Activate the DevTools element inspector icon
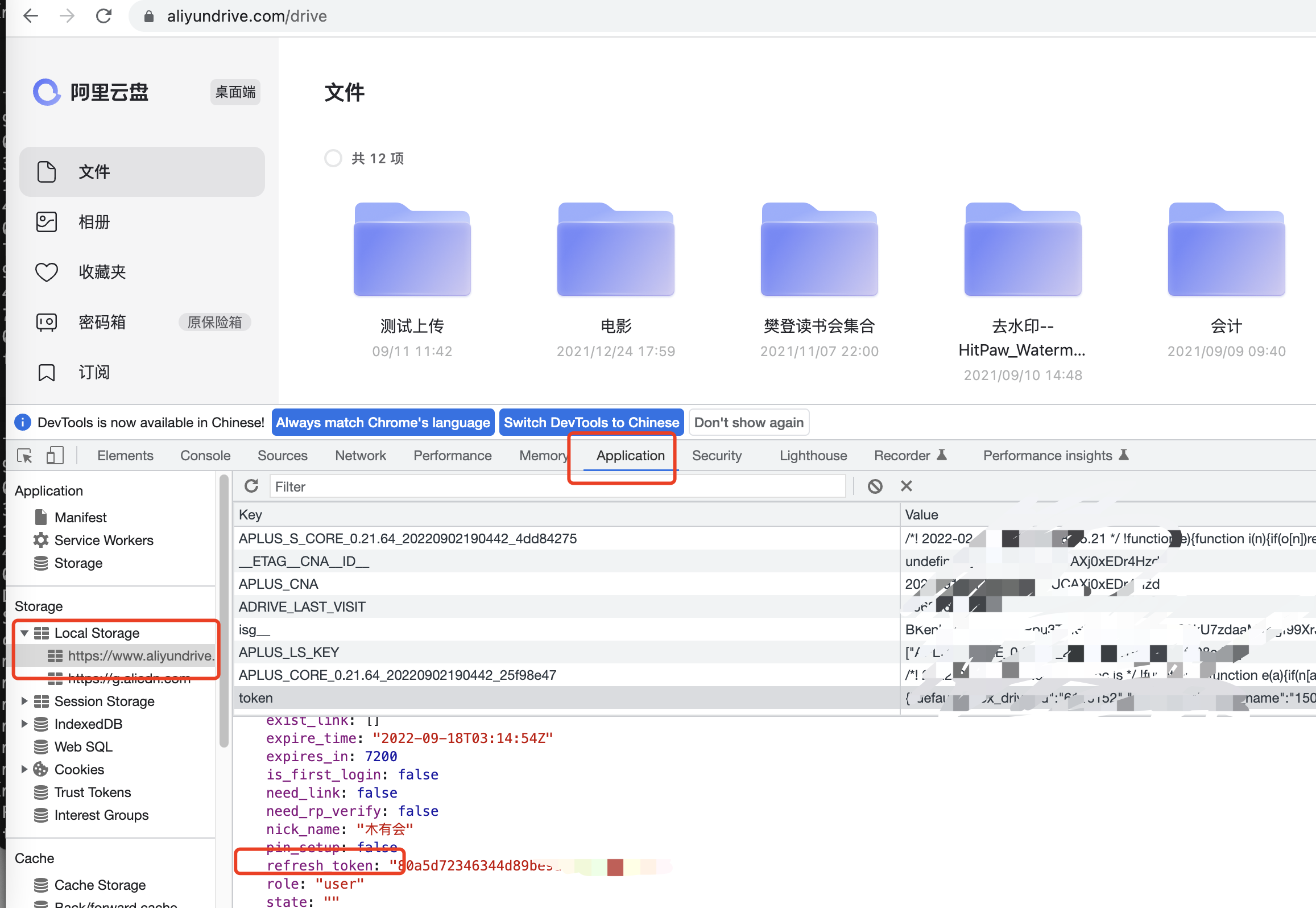This screenshot has height=908, width=1316. click(24, 456)
